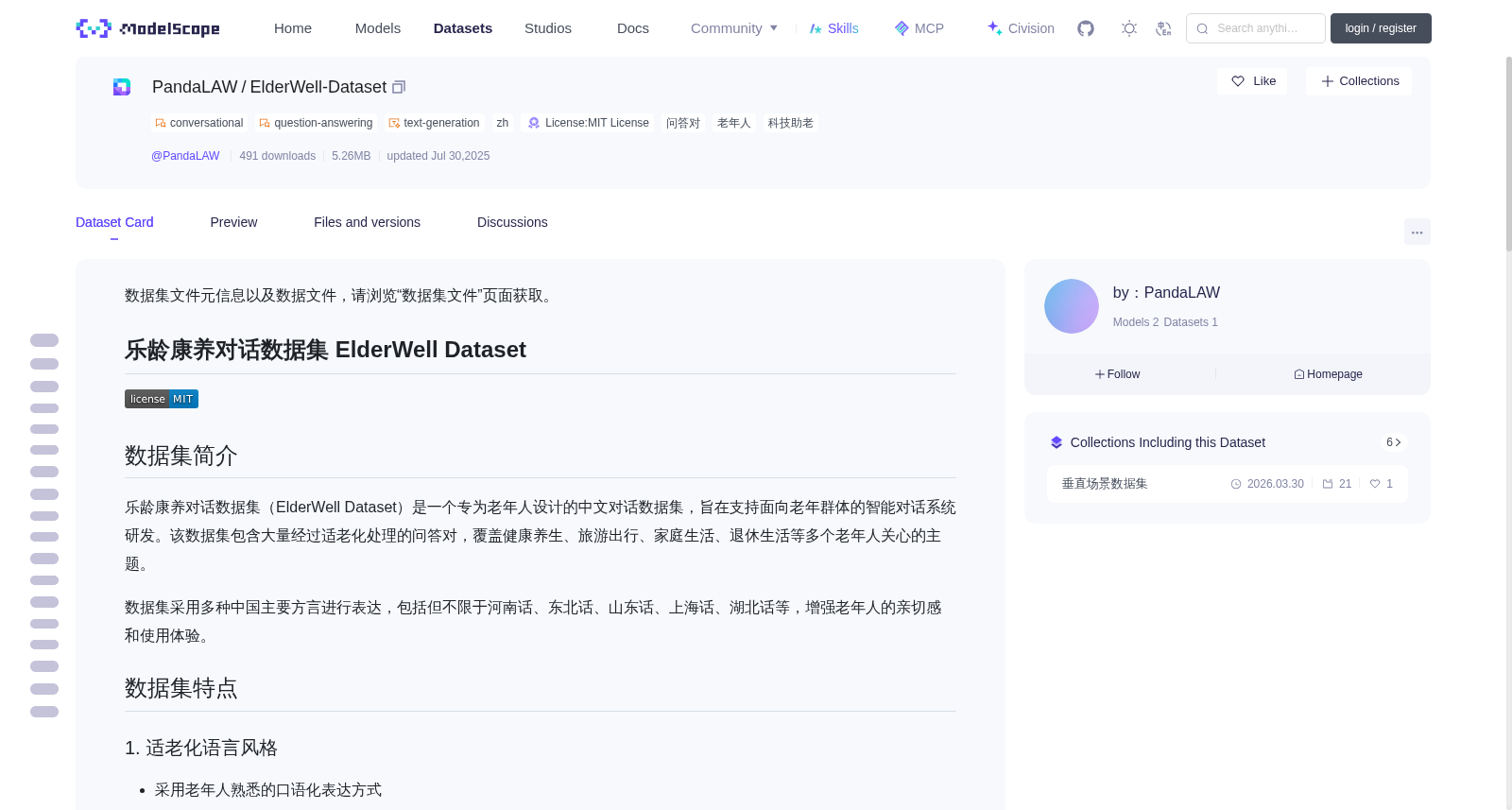
Task: Switch to the Discussions tab
Action: click(x=512, y=222)
